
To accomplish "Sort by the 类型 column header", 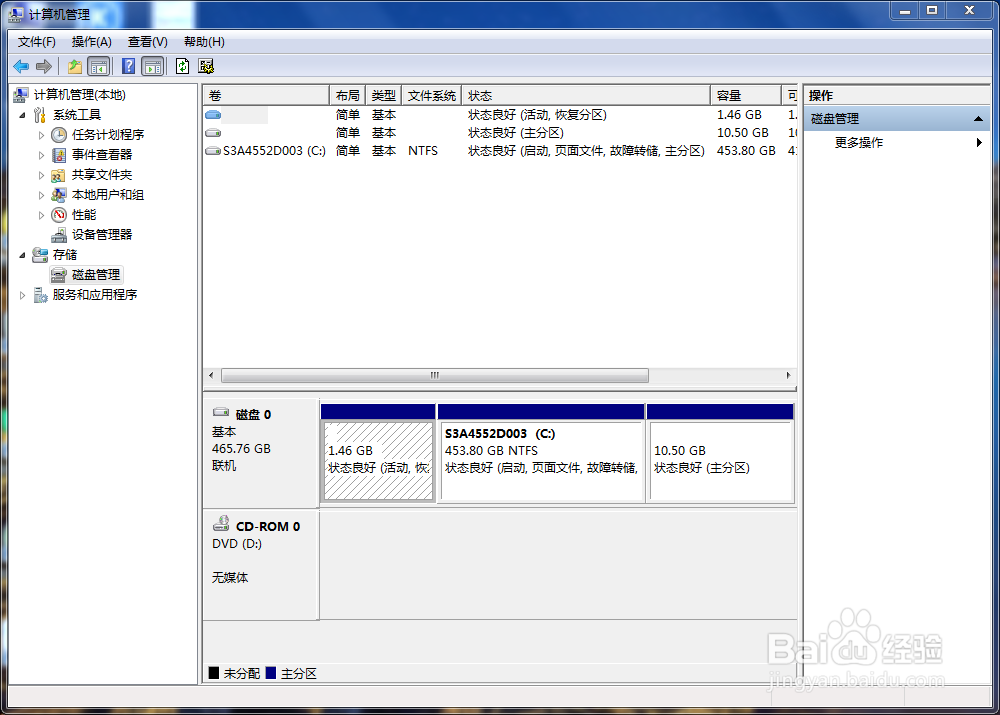I will coord(384,96).
